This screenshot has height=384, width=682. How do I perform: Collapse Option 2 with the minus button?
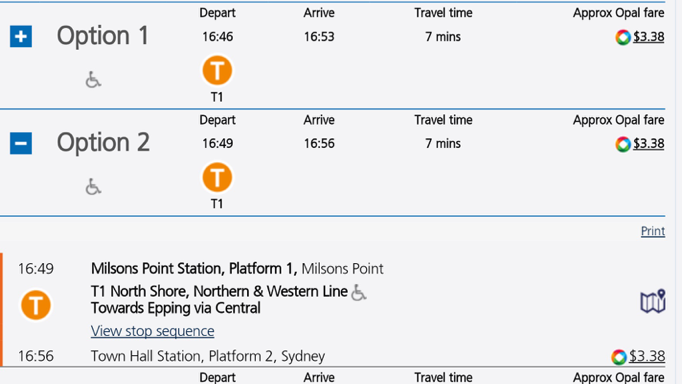coord(21,144)
